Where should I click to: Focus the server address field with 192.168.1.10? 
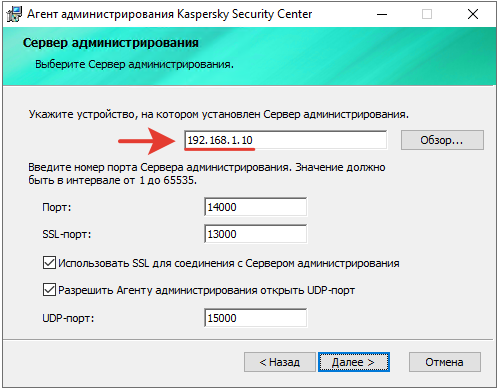(x=286, y=140)
